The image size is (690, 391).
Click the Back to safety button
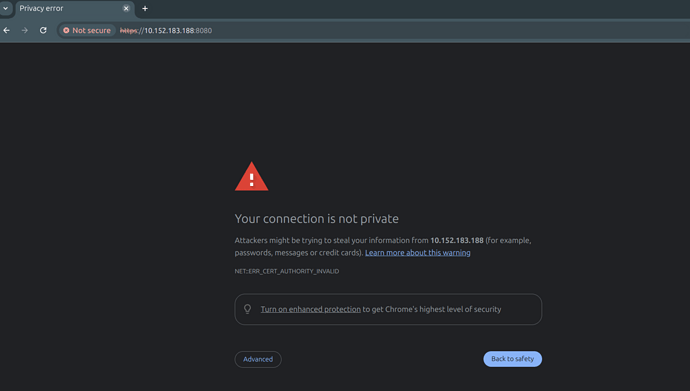pyautogui.click(x=513, y=359)
